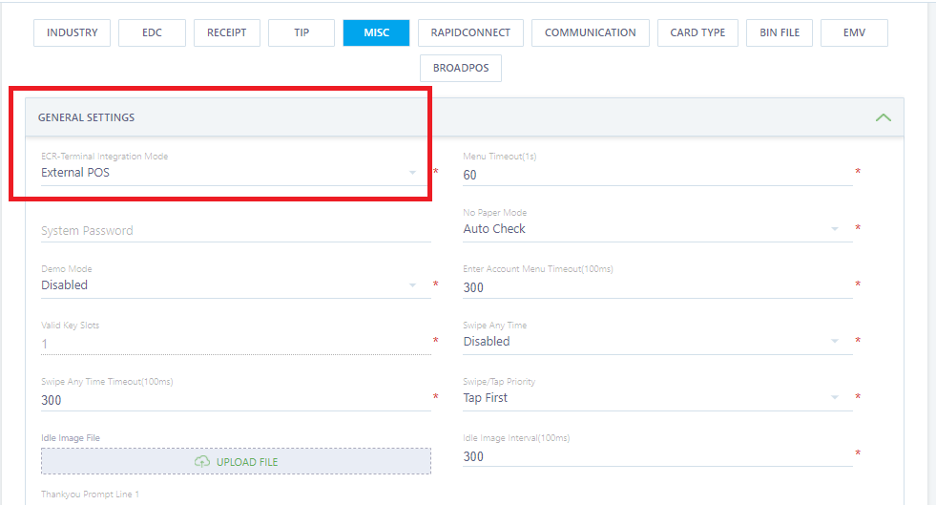Click the Menu Timeout input field
Viewport: 936px width, 506px height.
coord(656,175)
